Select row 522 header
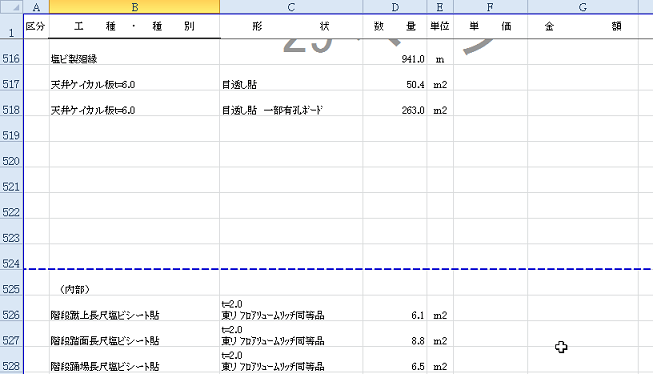This screenshot has height=374, width=653. (x=11, y=206)
